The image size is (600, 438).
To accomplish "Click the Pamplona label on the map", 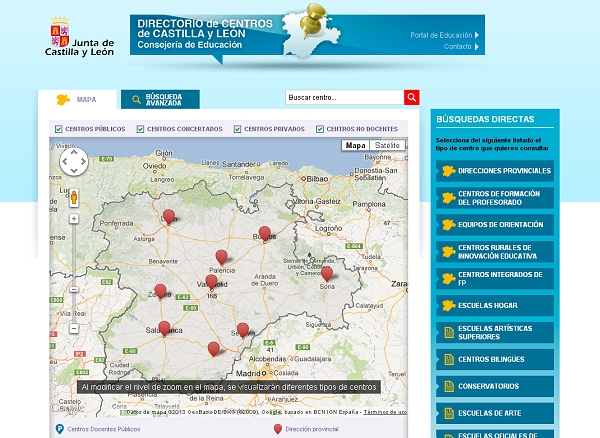I will coord(369,204).
